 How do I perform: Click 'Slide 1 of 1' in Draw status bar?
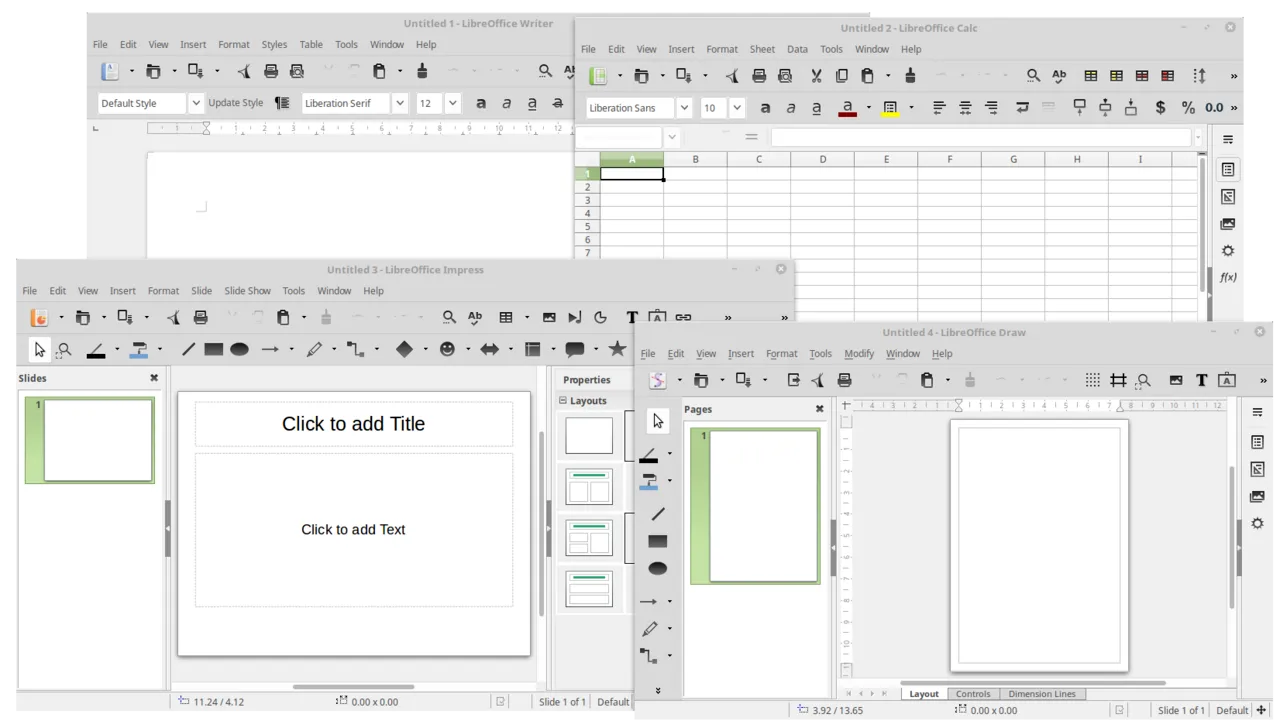(x=1181, y=710)
